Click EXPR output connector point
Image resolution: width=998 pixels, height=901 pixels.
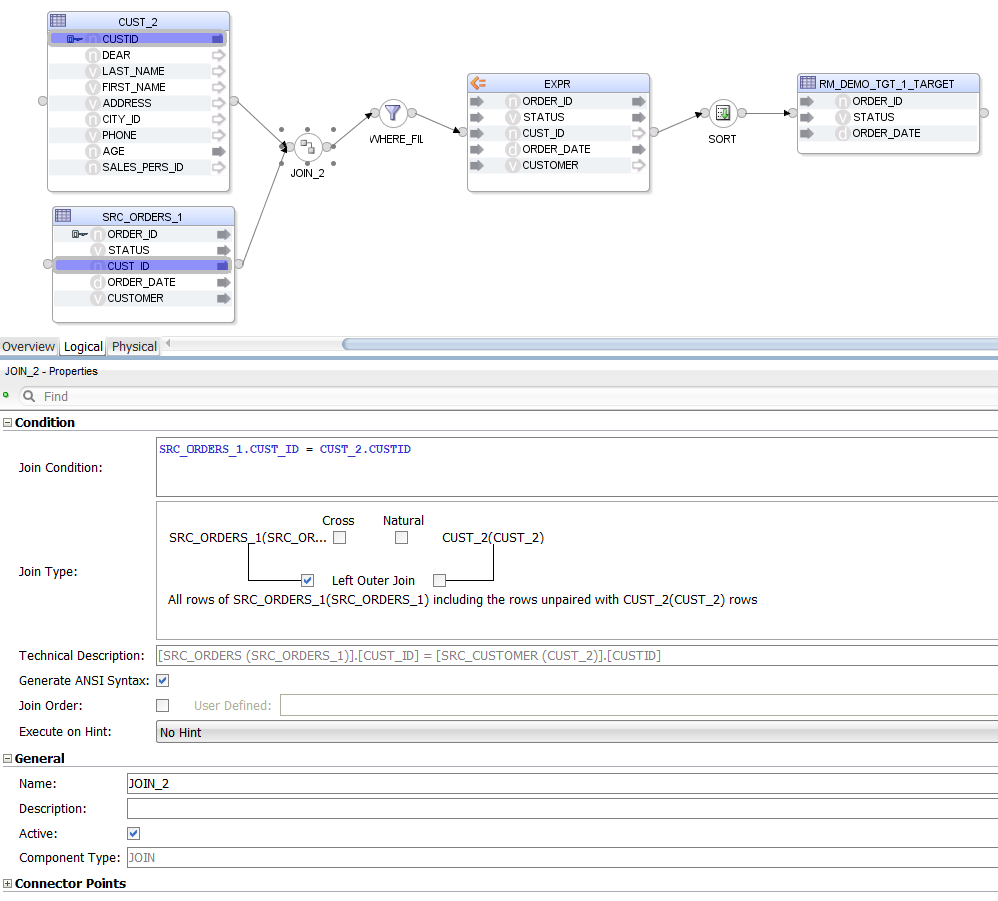pyautogui.click(x=654, y=132)
